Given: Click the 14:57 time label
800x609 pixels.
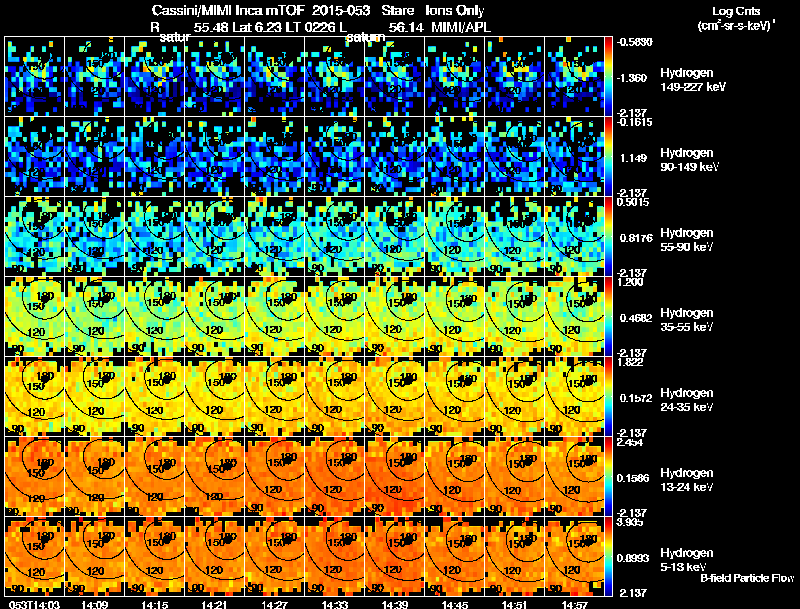Looking at the screenshot, I should click(574, 605).
